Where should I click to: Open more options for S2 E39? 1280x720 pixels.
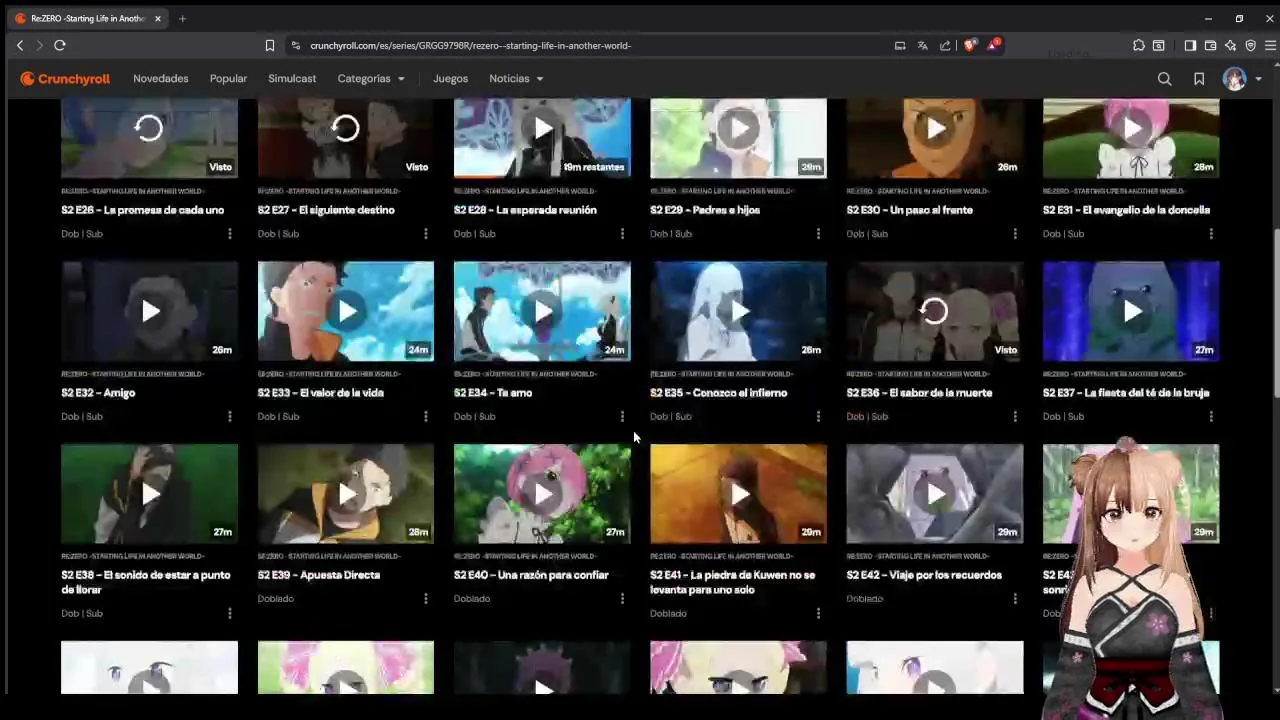tap(425, 599)
